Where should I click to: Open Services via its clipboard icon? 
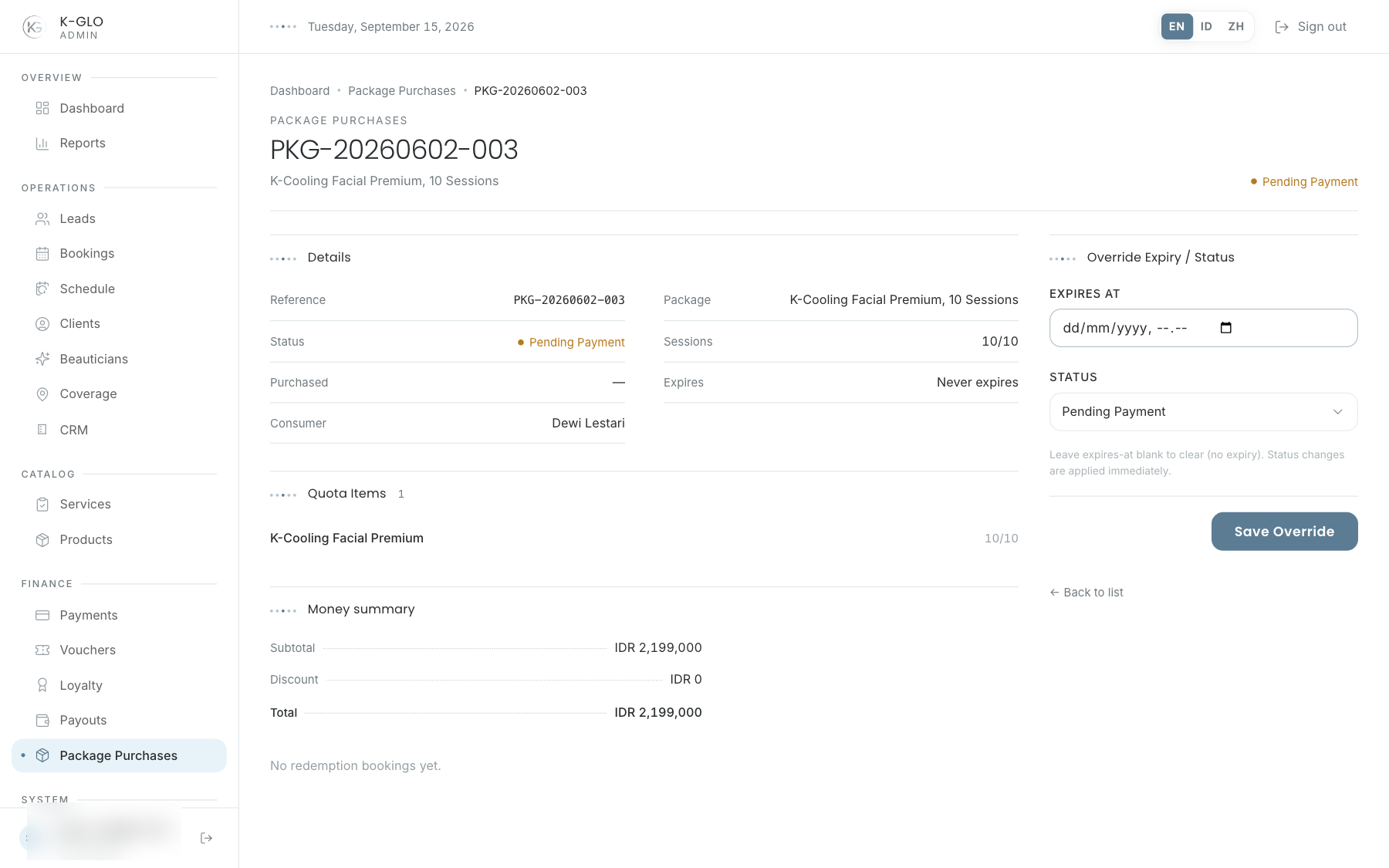[x=42, y=505]
